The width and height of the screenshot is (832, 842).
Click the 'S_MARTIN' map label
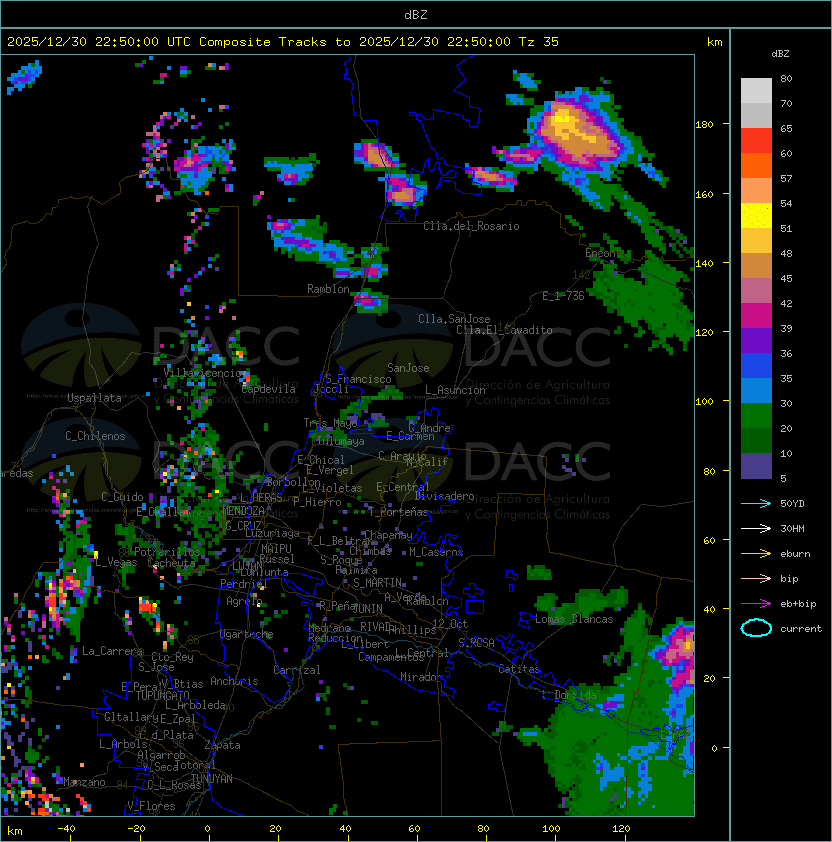378,583
